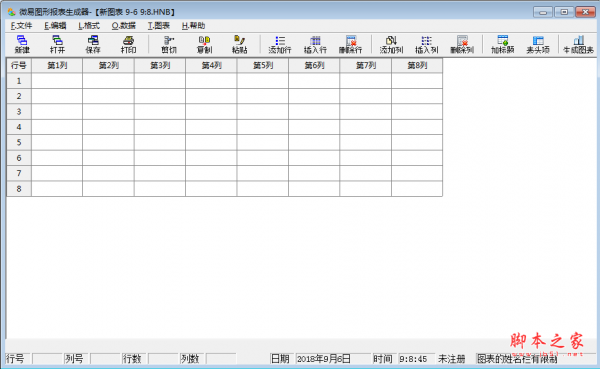Open the O.数据 menu
Image resolution: width=600 pixels, height=369 pixels.
click(x=124, y=26)
